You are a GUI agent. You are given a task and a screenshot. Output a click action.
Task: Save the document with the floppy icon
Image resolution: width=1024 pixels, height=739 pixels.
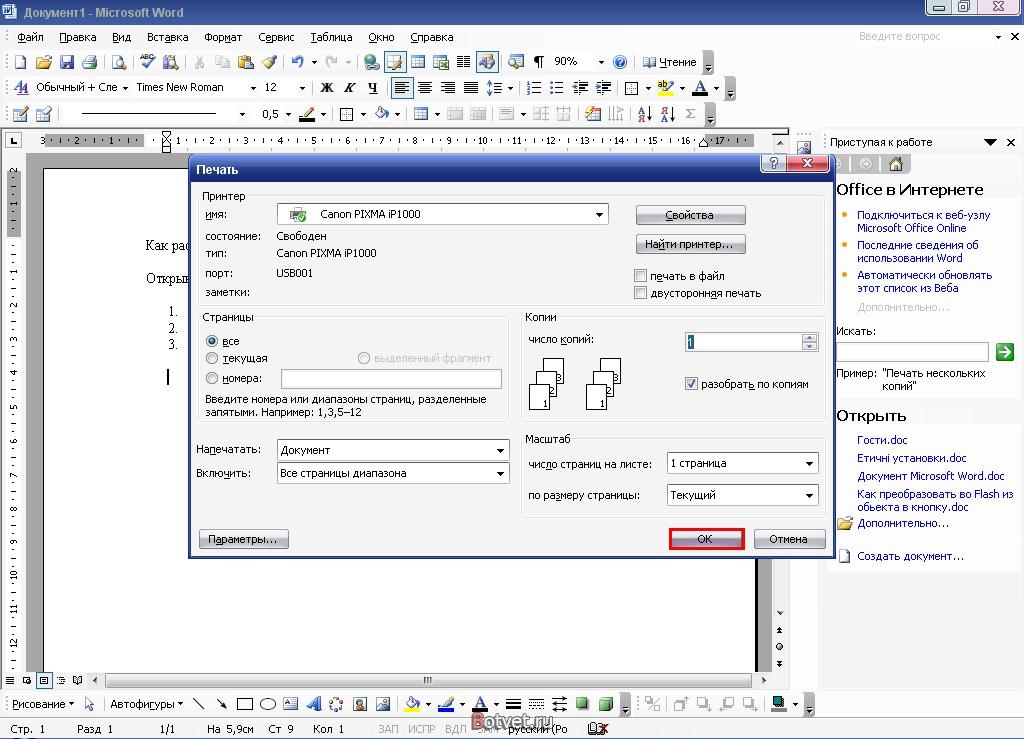coord(66,62)
